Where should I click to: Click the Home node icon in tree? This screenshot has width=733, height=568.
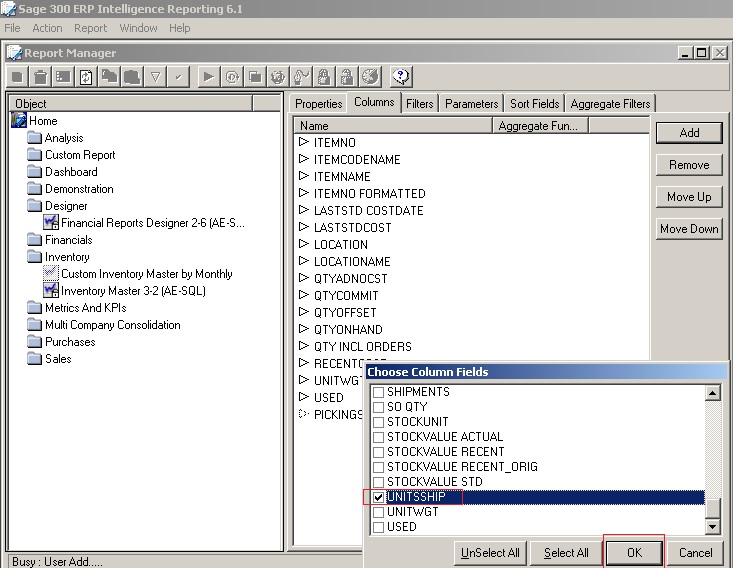coord(19,121)
